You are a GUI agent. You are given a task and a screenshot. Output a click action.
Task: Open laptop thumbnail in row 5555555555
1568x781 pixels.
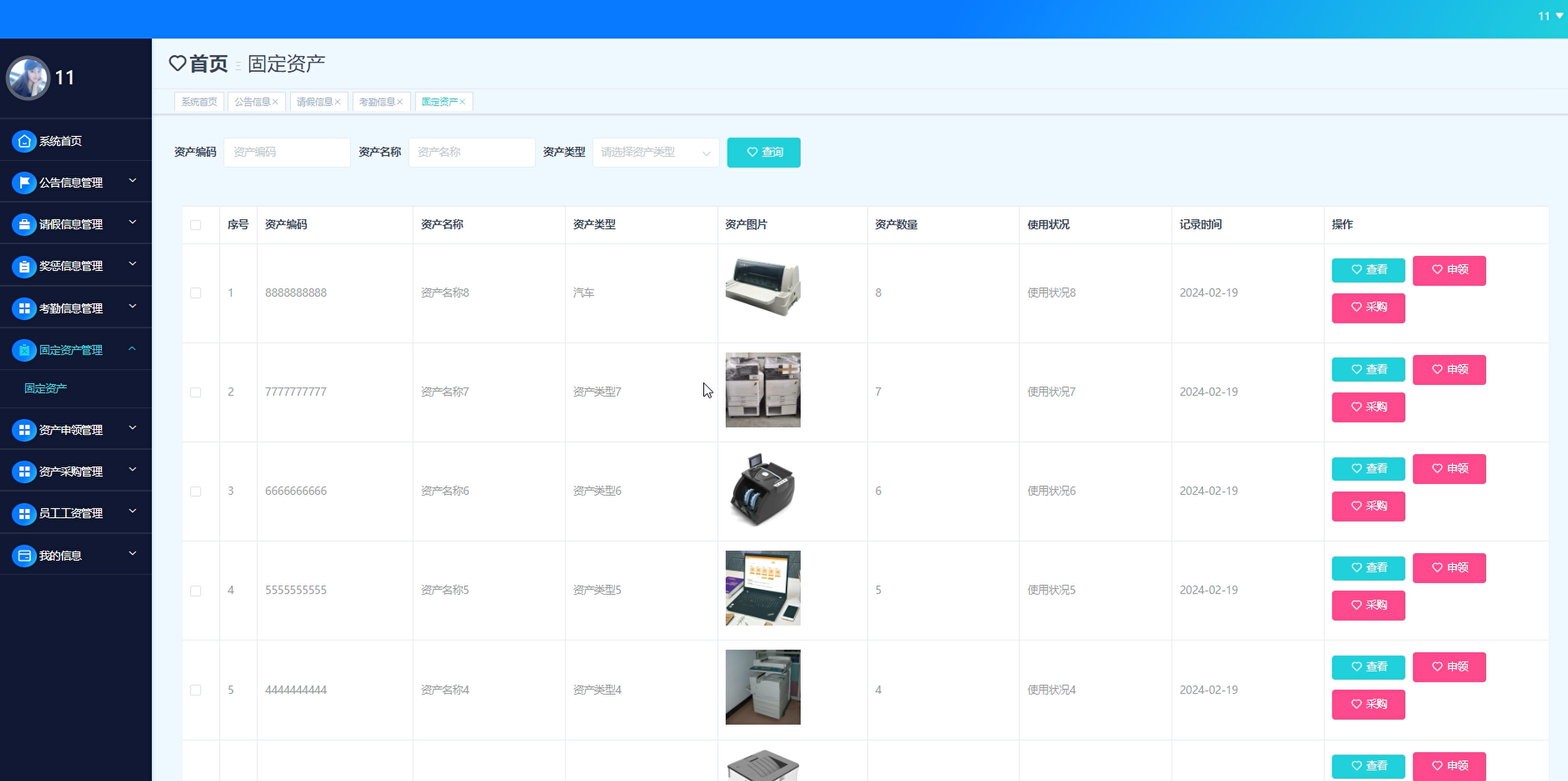click(x=763, y=588)
